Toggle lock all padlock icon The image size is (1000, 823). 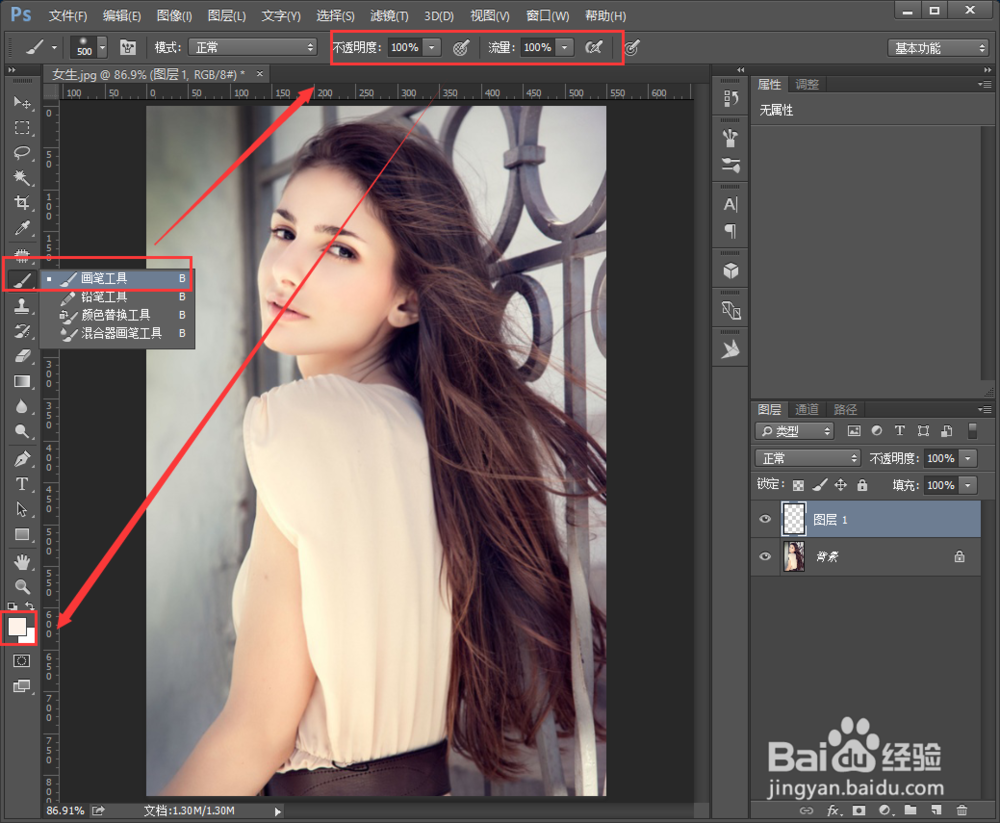click(x=862, y=485)
